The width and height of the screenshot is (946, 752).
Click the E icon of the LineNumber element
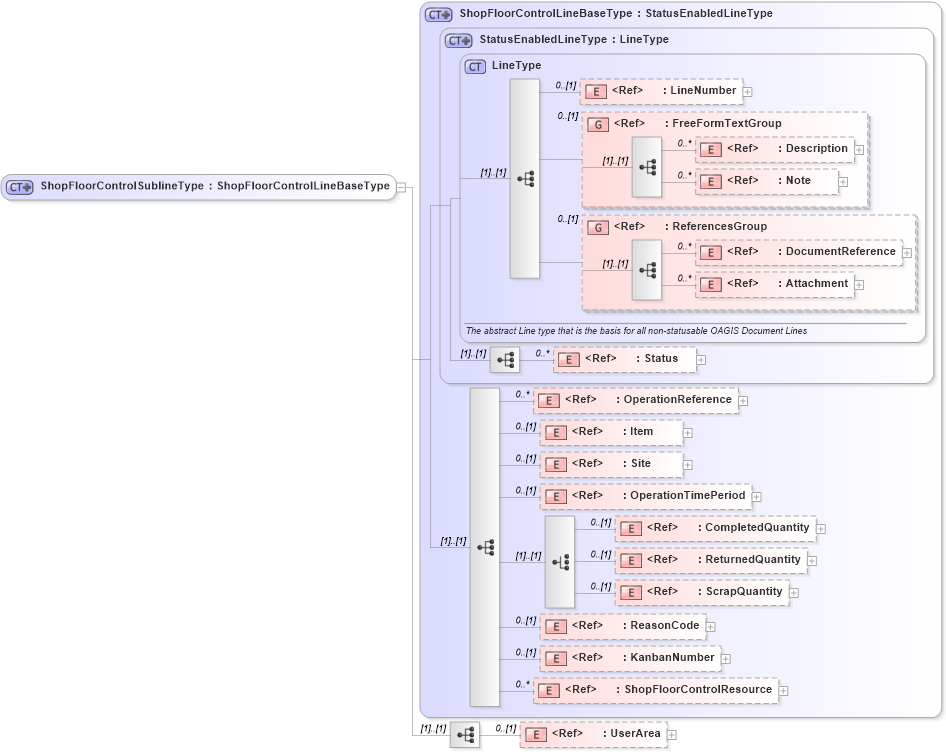pos(596,90)
